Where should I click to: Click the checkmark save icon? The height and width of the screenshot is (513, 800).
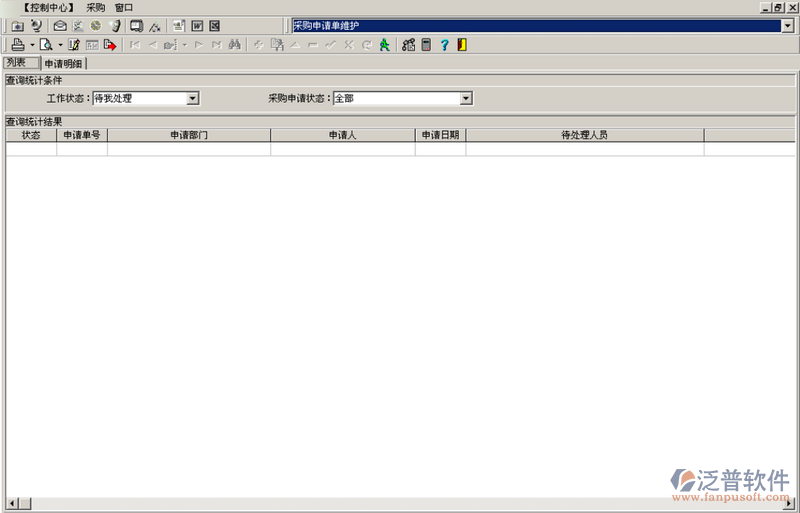click(331, 45)
